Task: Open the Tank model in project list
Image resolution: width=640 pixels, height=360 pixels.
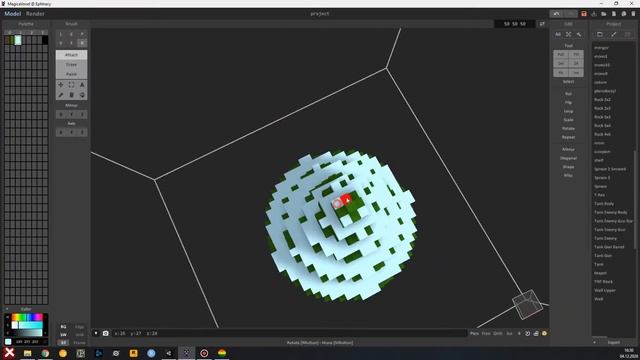Action: pos(599,264)
